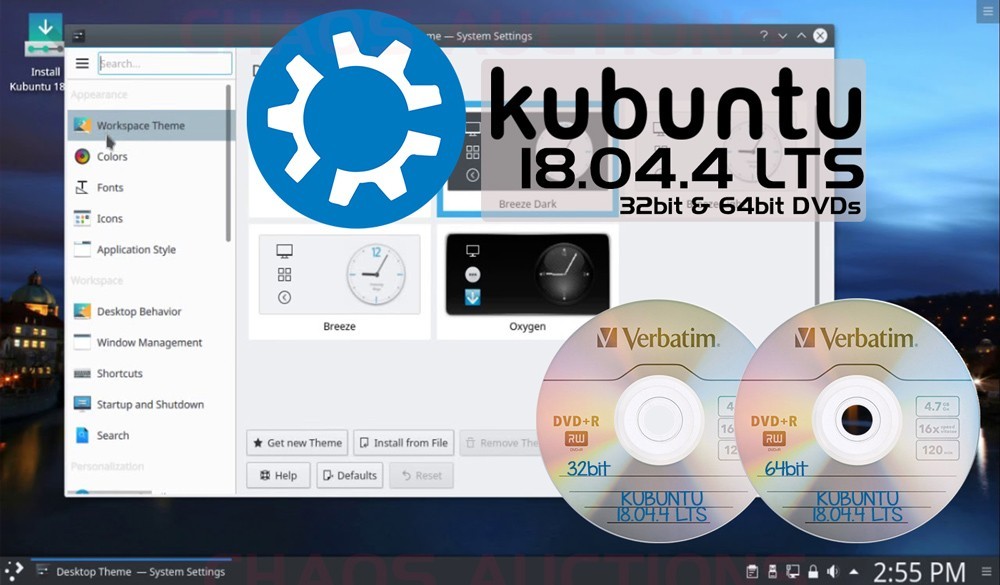1000x585 pixels.
Task: Open the Shortcuts settings module
Action: point(150,373)
